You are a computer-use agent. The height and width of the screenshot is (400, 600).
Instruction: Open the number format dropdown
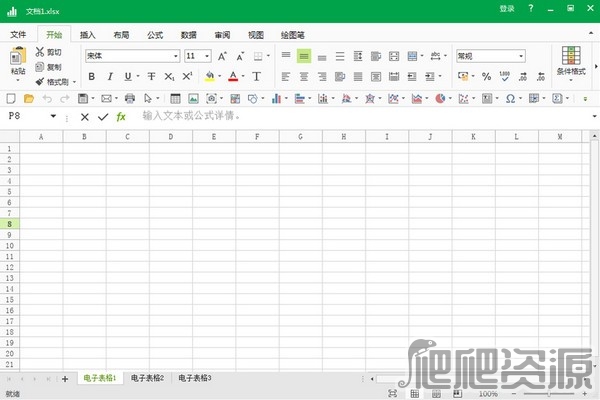pyautogui.click(x=521, y=56)
